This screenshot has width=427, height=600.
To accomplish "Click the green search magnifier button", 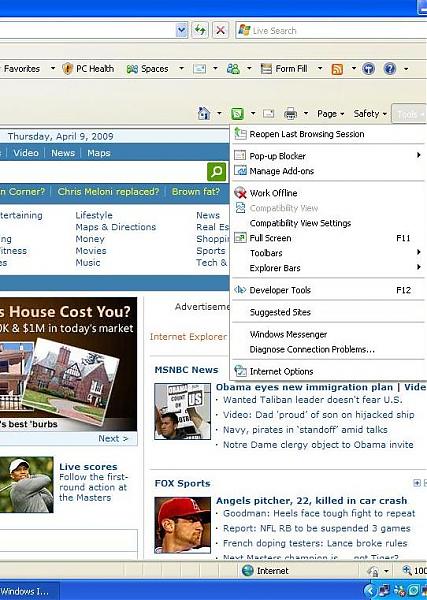I will (217, 172).
